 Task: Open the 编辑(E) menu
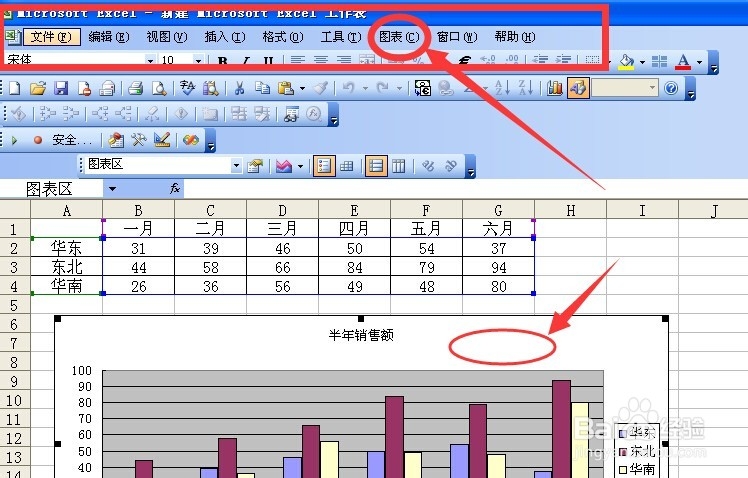point(109,37)
